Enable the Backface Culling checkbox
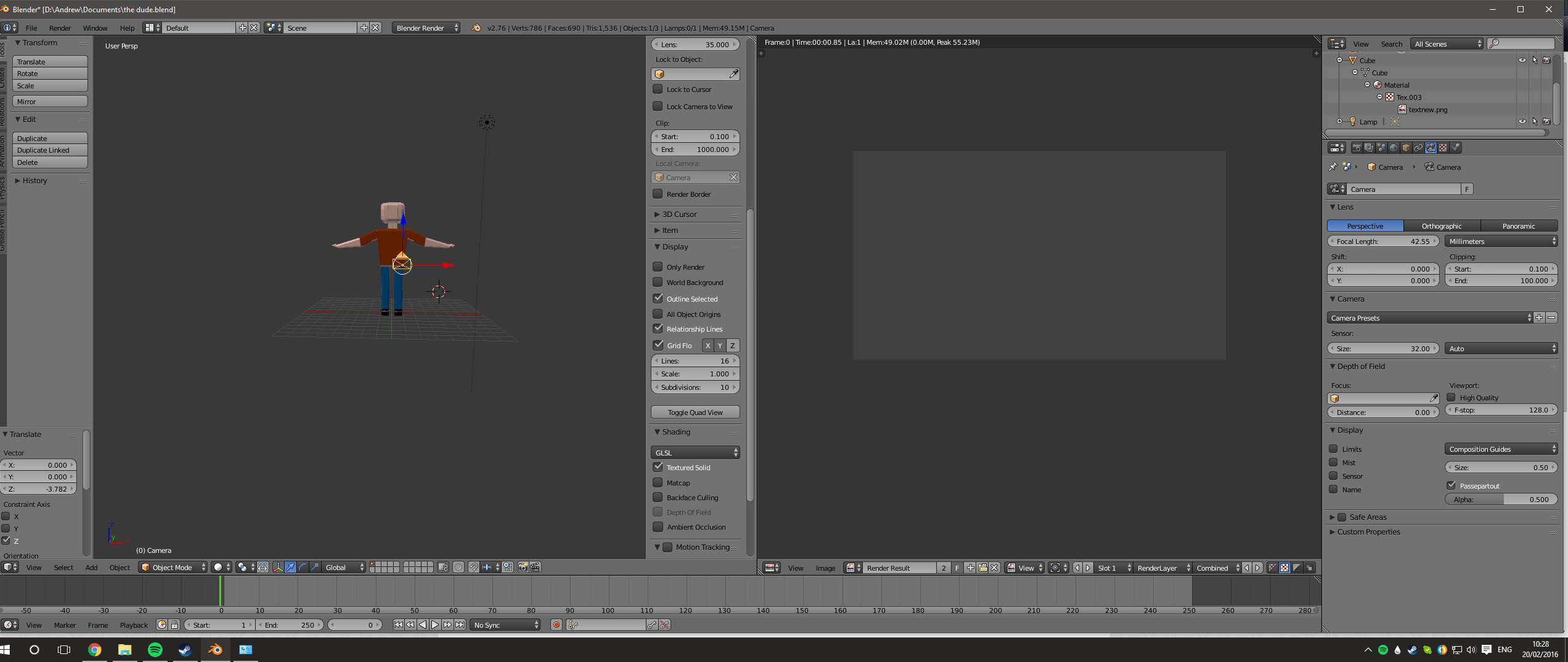The image size is (1568, 662). pos(658,497)
